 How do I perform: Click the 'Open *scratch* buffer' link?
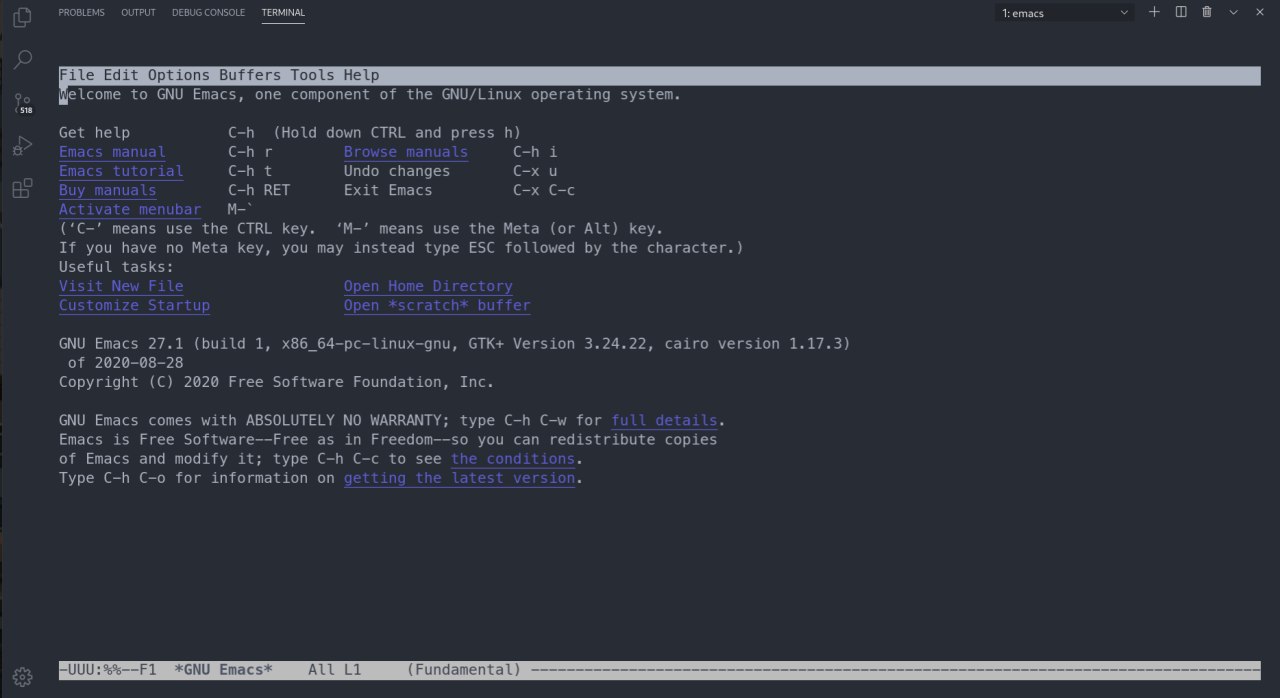437,305
